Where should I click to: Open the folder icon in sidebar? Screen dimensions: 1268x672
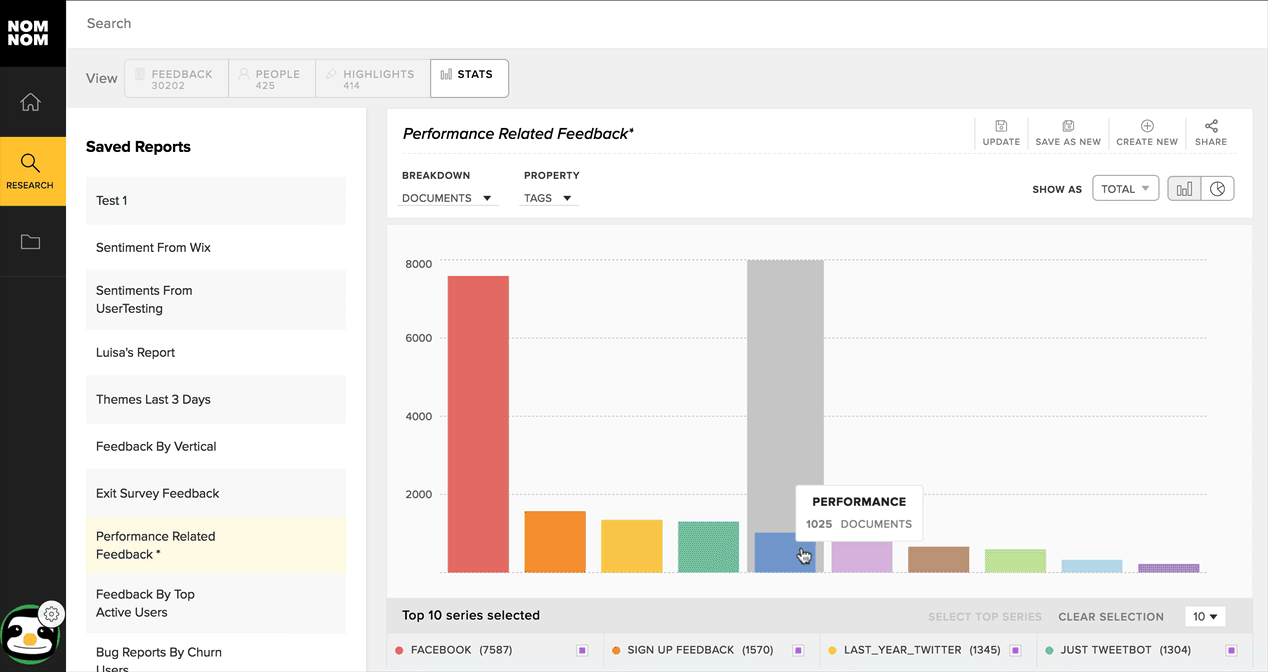(31, 242)
